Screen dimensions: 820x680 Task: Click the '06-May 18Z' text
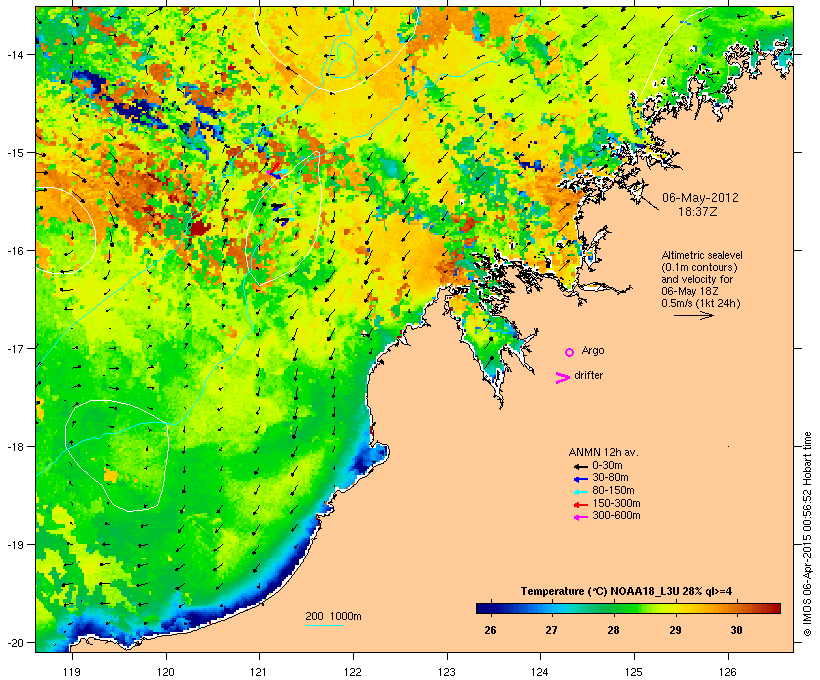690,291
